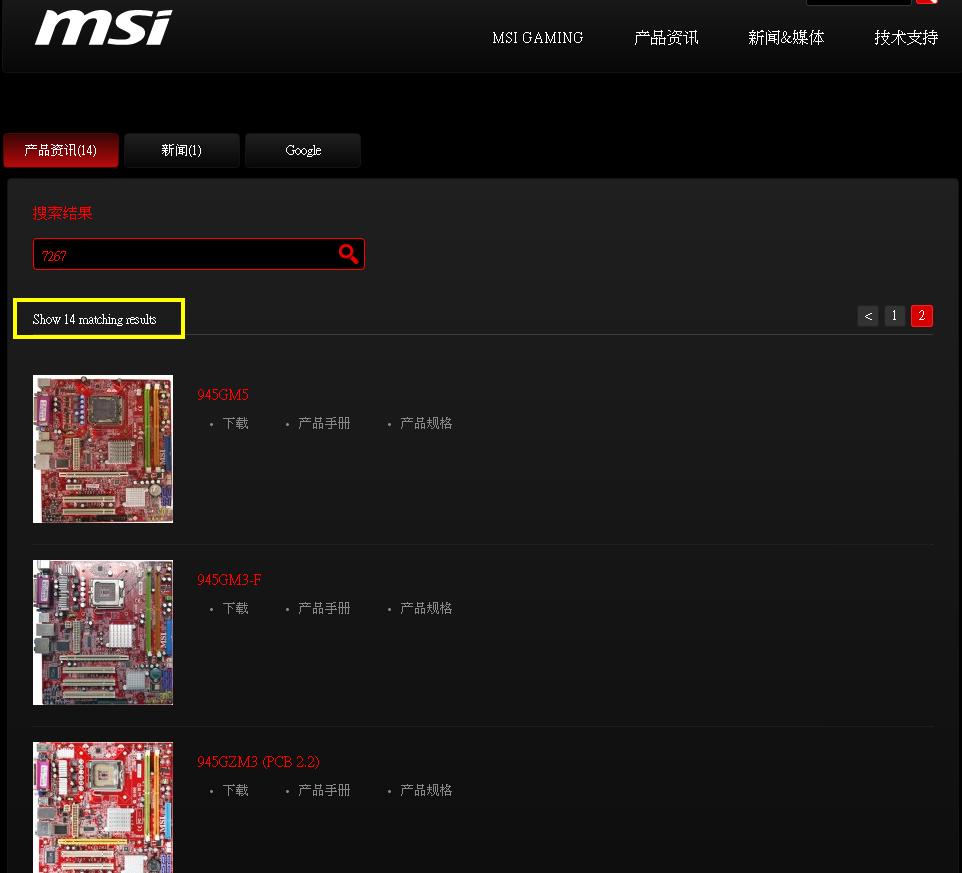
Task: Click the 'Show 14 matching results' text
Action: [94, 320]
